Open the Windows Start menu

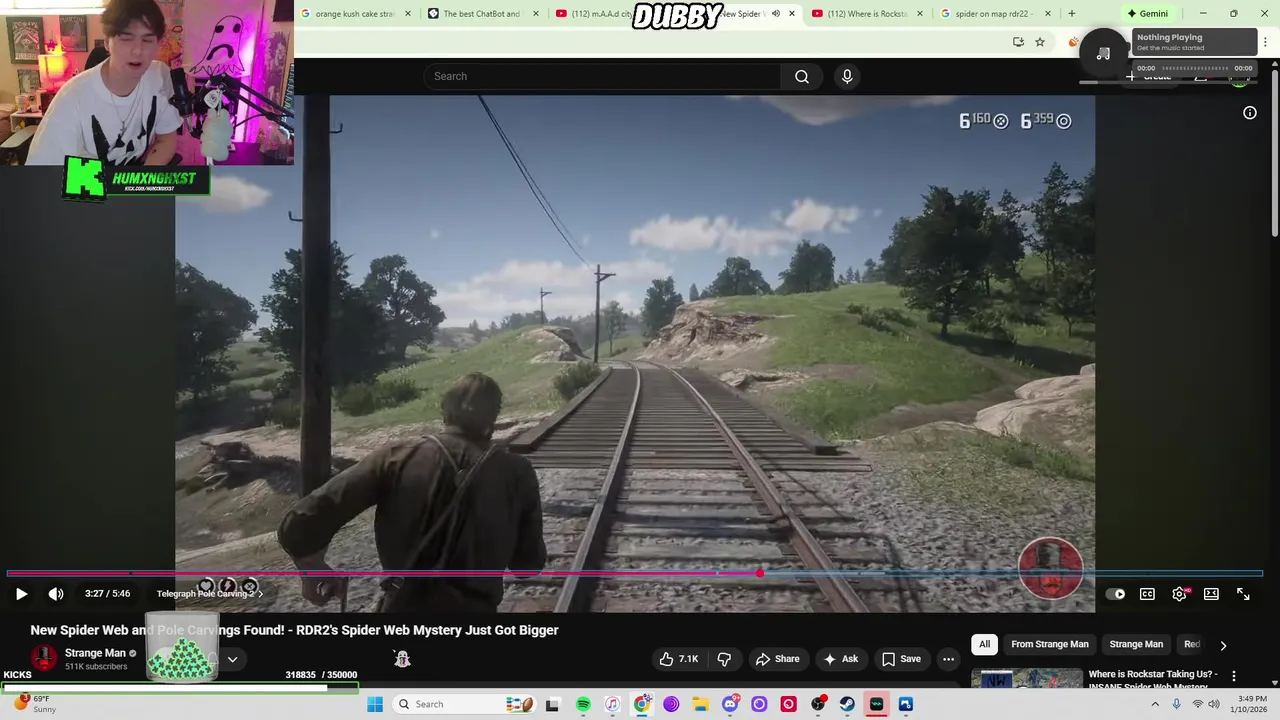tap(375, 704)
